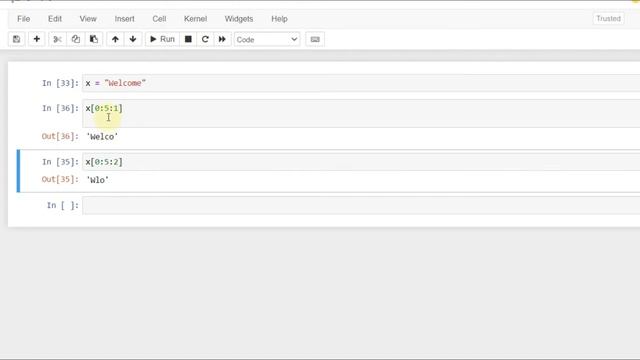This screenshot has height=360, width=640.
Task: Cut selected cells with scissors icon
Action: tap(57, 39)
